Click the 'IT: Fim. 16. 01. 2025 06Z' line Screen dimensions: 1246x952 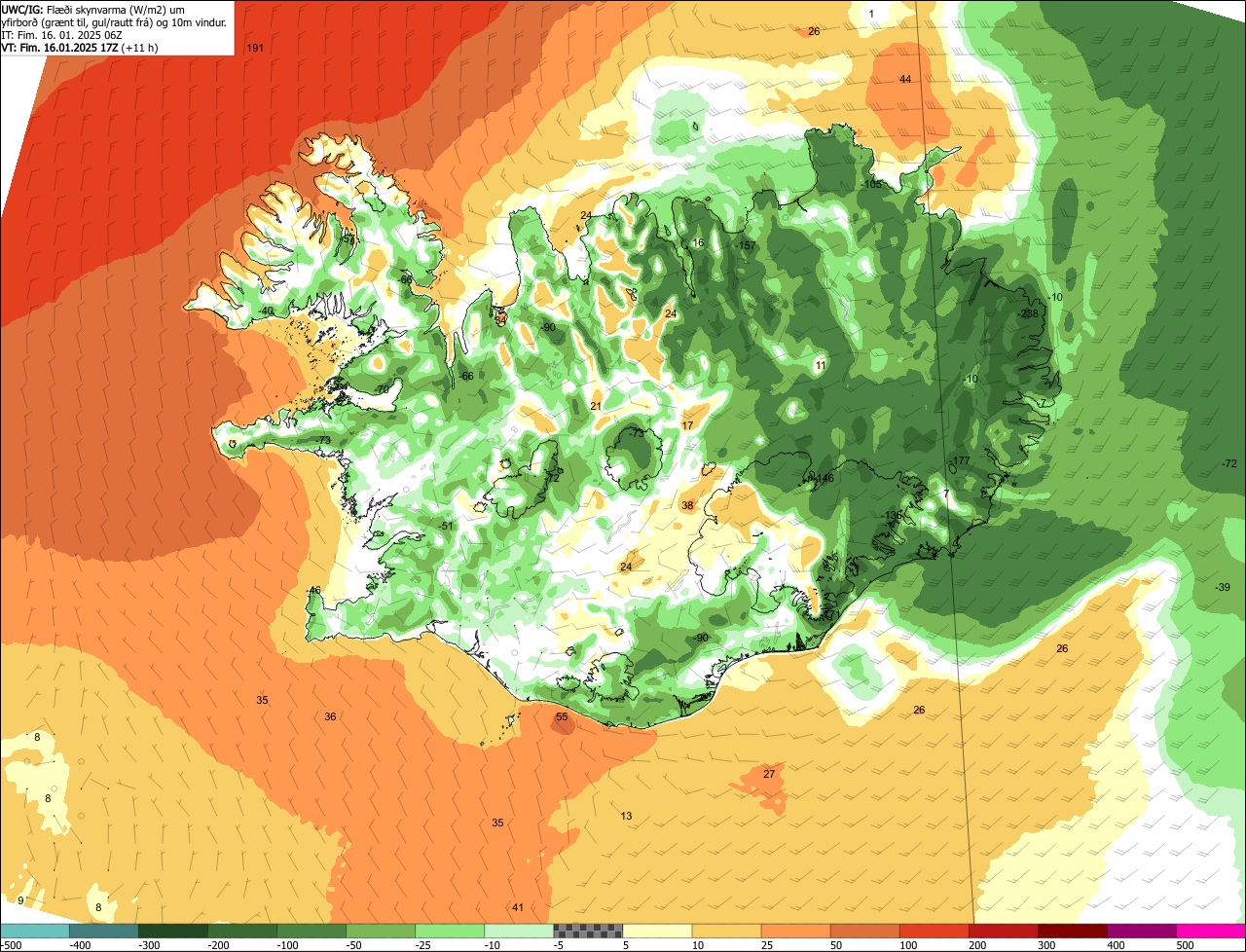coord(61,35)
